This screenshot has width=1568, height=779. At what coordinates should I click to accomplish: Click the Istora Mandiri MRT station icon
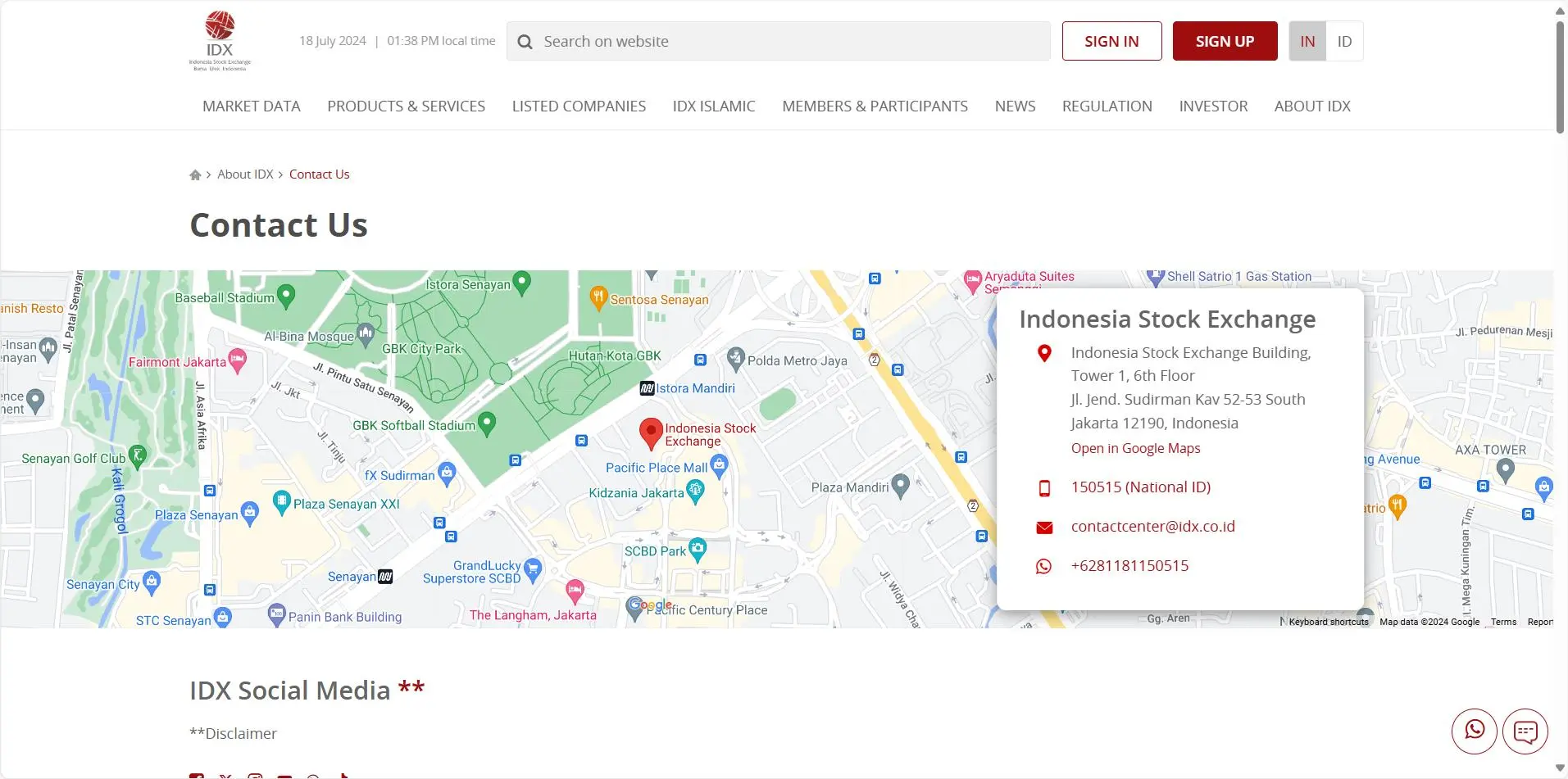coord(648,388)
